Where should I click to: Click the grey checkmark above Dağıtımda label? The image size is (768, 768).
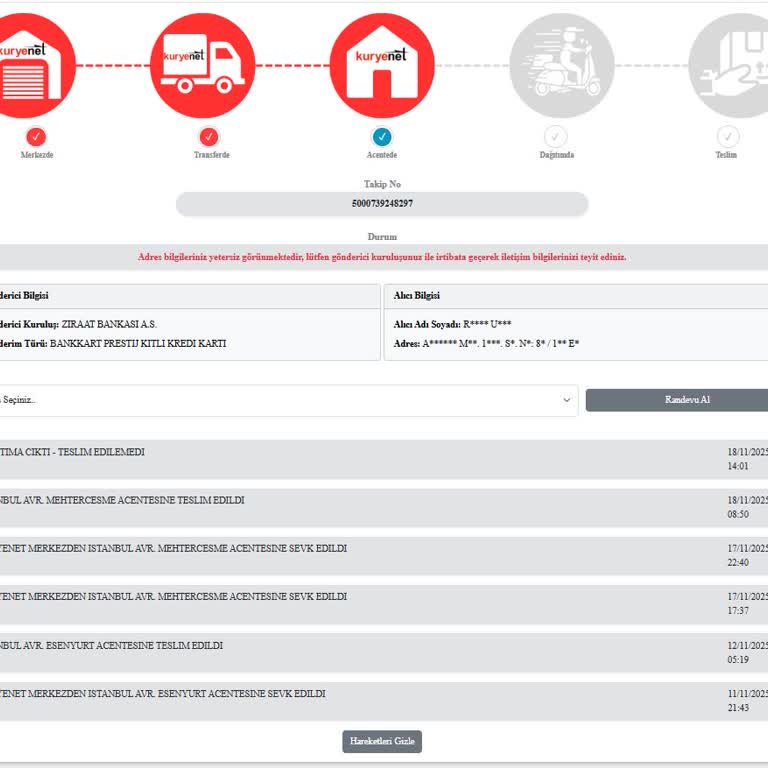pos(556,137)
